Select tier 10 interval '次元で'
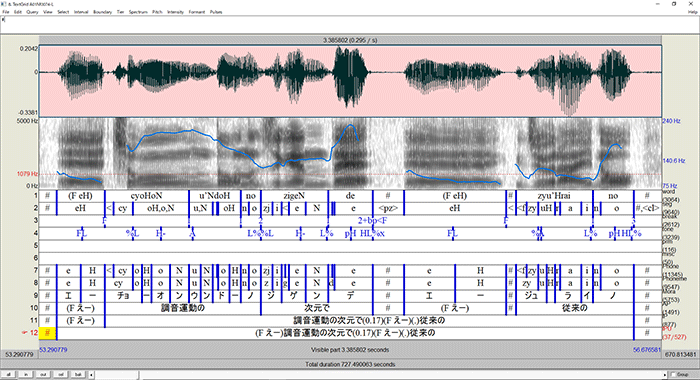The width and height of the screenshot is (700, 380). coord(317,308)
